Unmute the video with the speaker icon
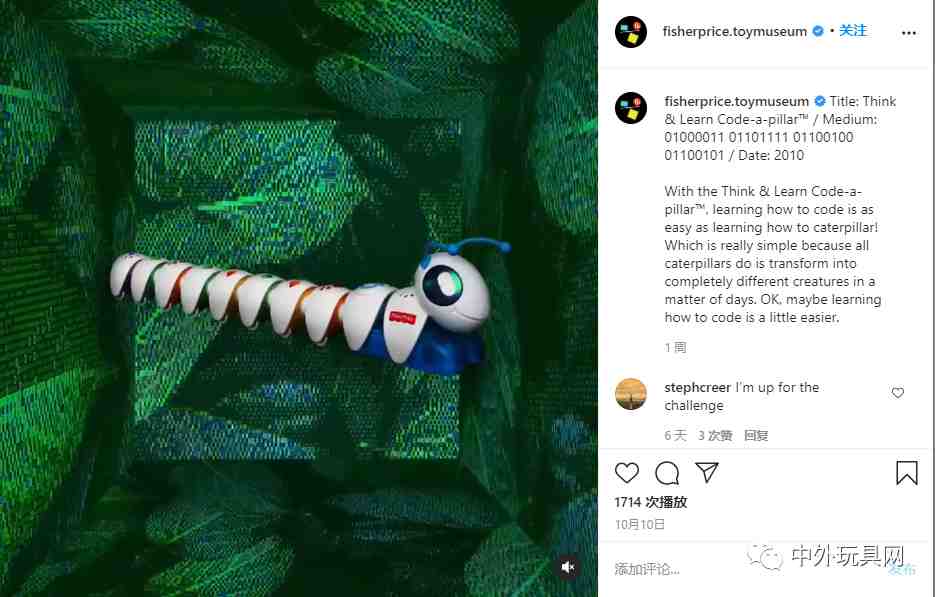The image size is (935, 597). tap(568, 567)
